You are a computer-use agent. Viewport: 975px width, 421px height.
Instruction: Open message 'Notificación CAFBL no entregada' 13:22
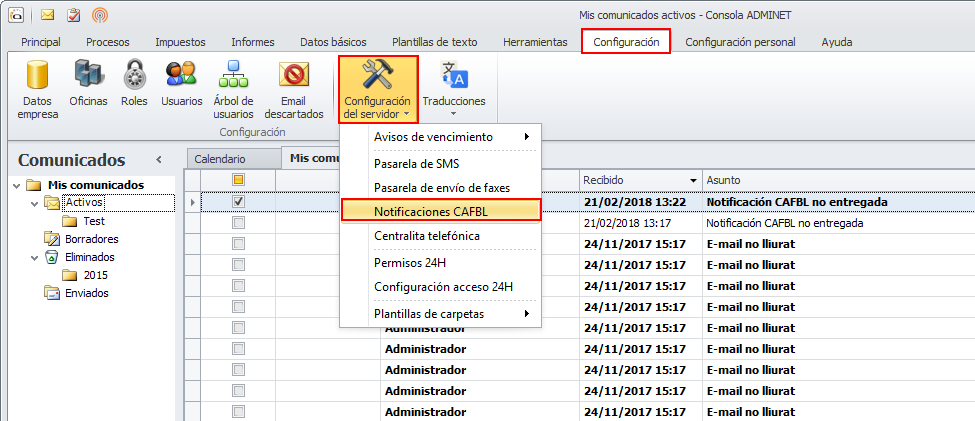tap(797, 202)
